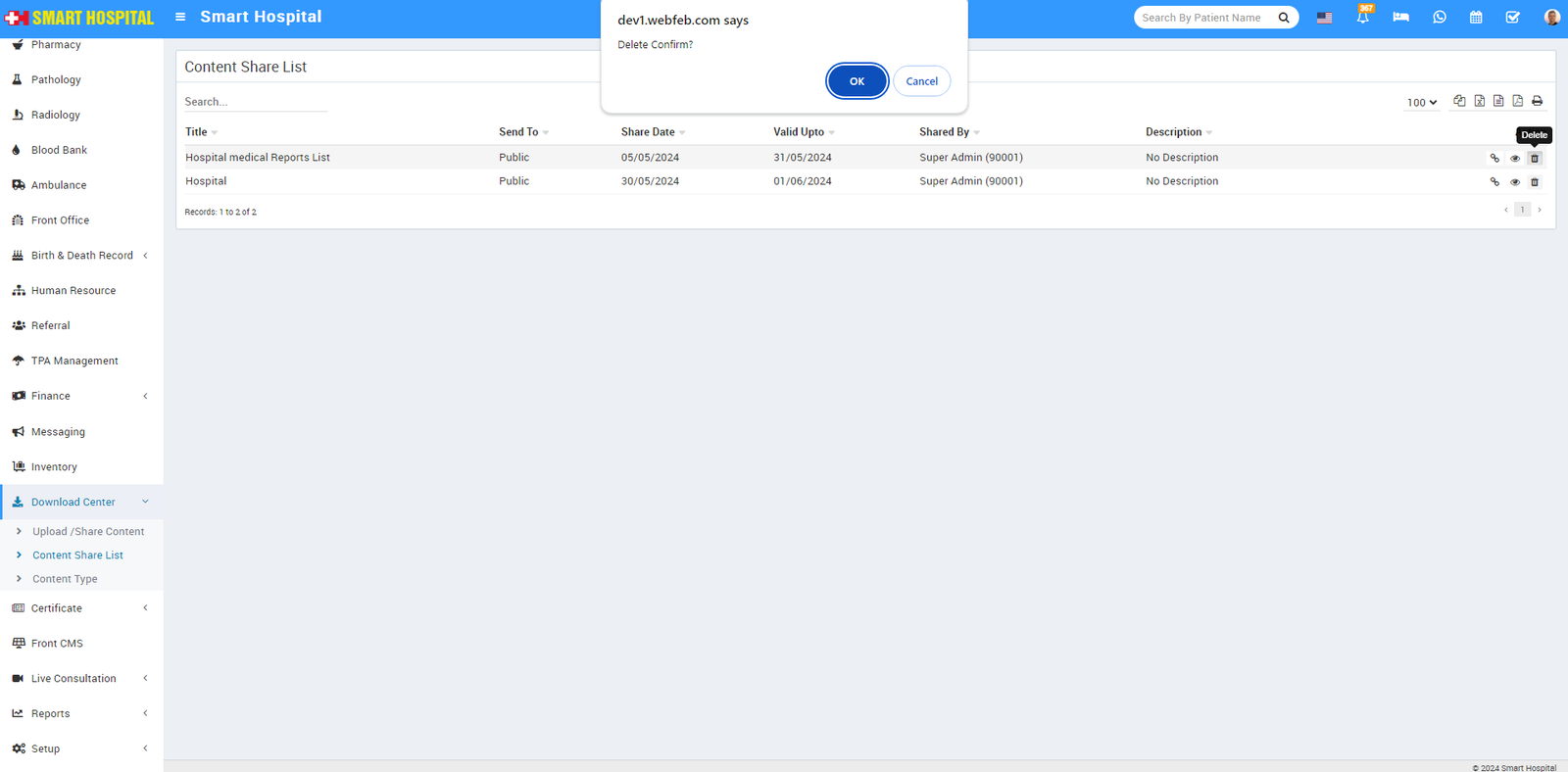Viewport: 1568px width, 772px height.
Task: Delete the Hospital row entry
Action: [1535, 182]
